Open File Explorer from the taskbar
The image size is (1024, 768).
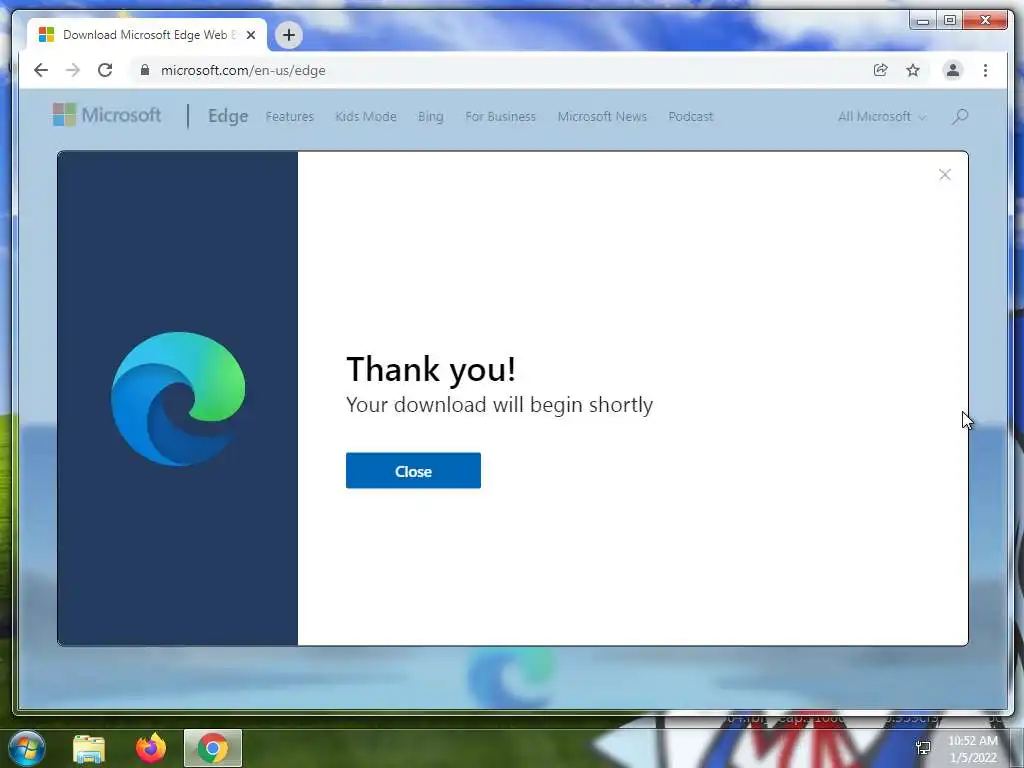tap(89, 748)
